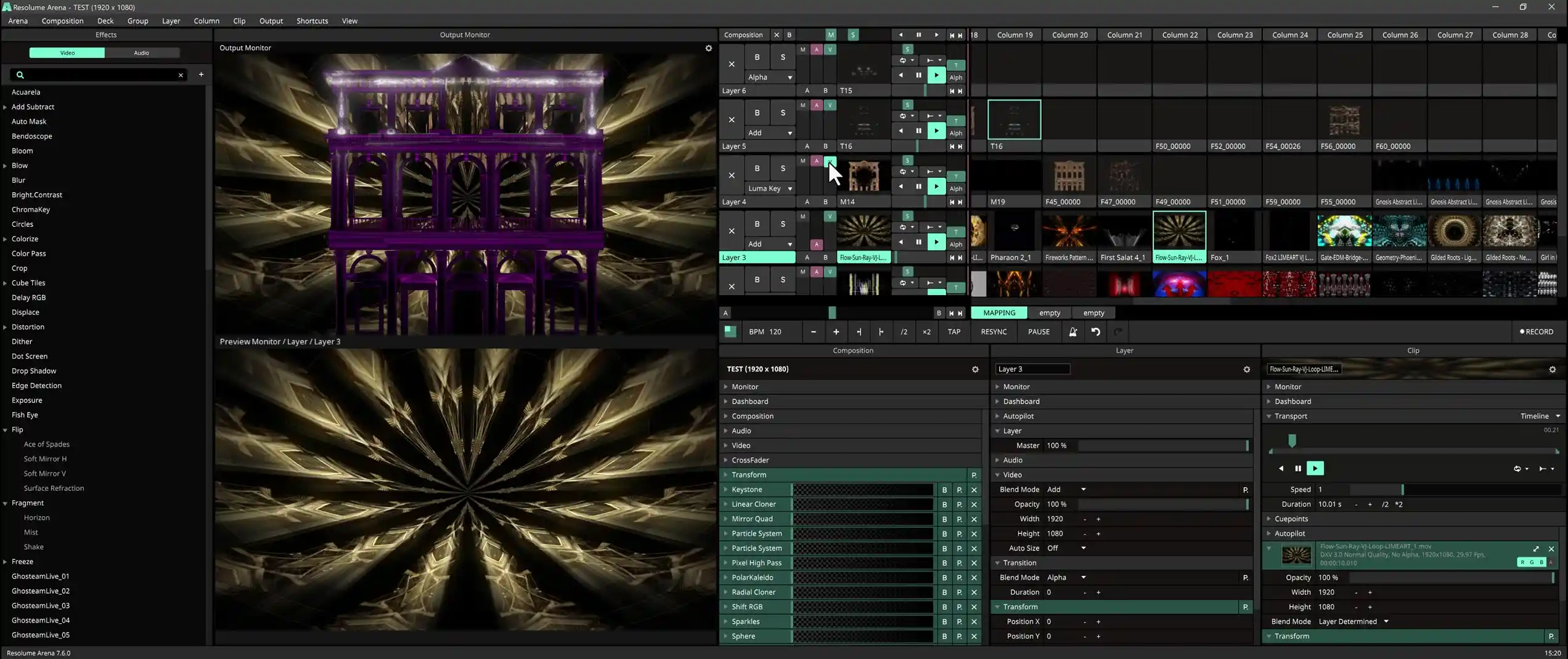
Task: Play the clip forward in Transport panel
Action: point(1315,469)
